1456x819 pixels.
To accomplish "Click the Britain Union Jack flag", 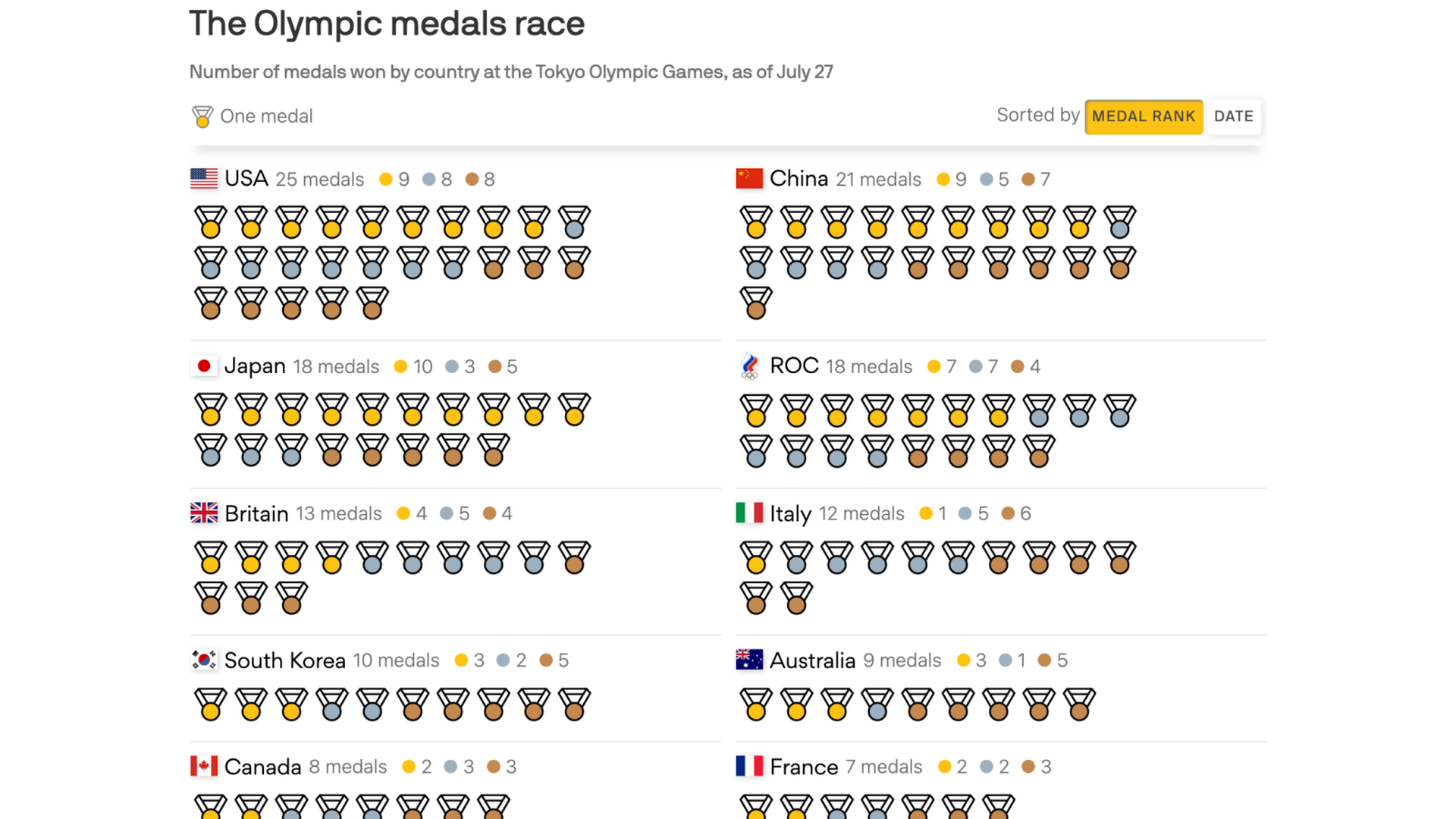I will [204, 513].
